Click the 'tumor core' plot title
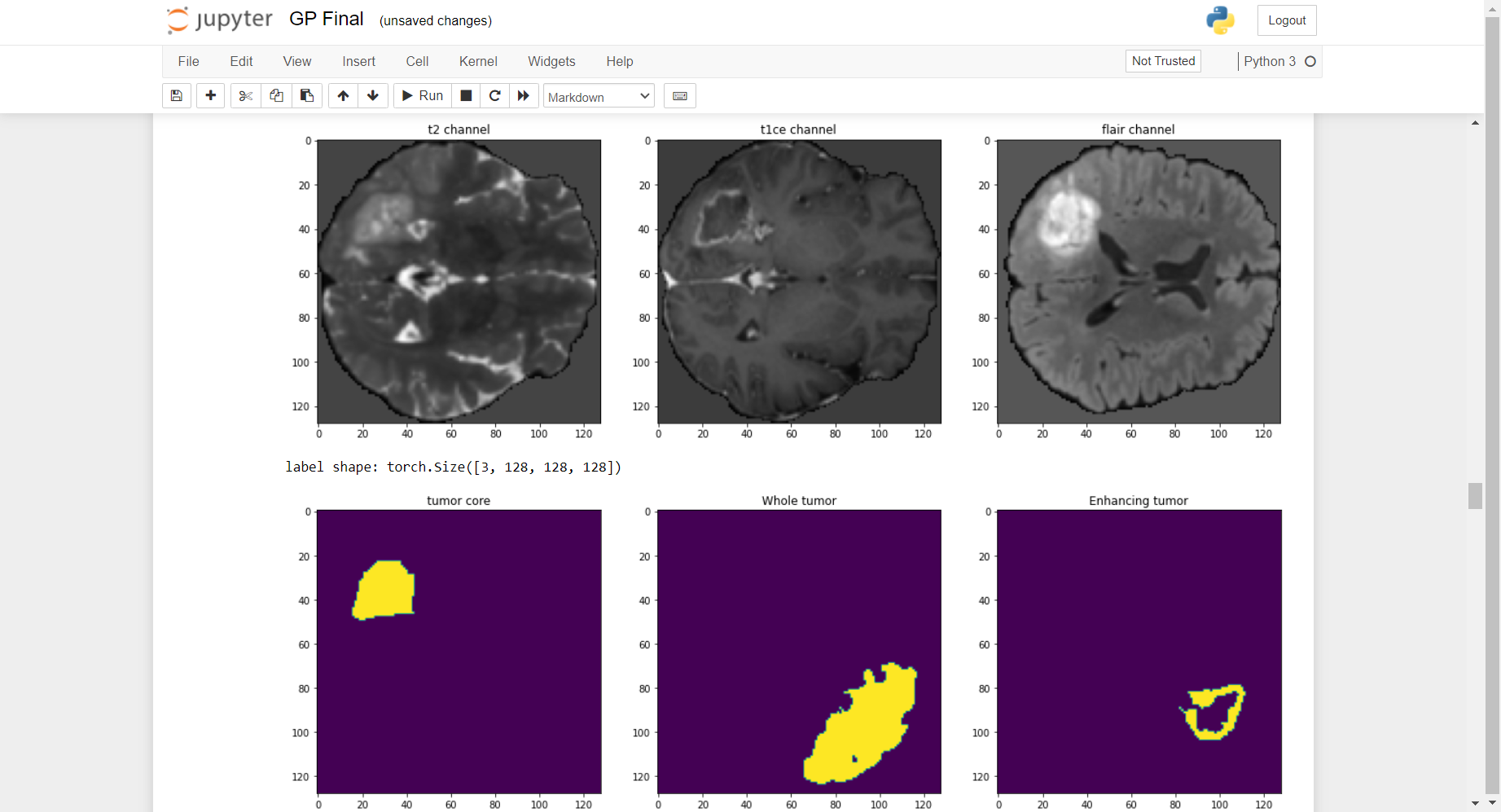1501x812 pixels. tap(459, 501)
